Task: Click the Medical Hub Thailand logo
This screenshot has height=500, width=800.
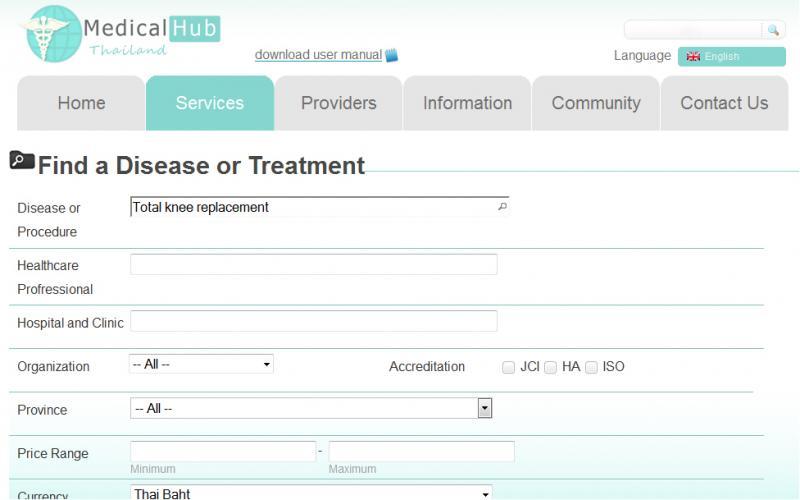Action: pos(120,33)
